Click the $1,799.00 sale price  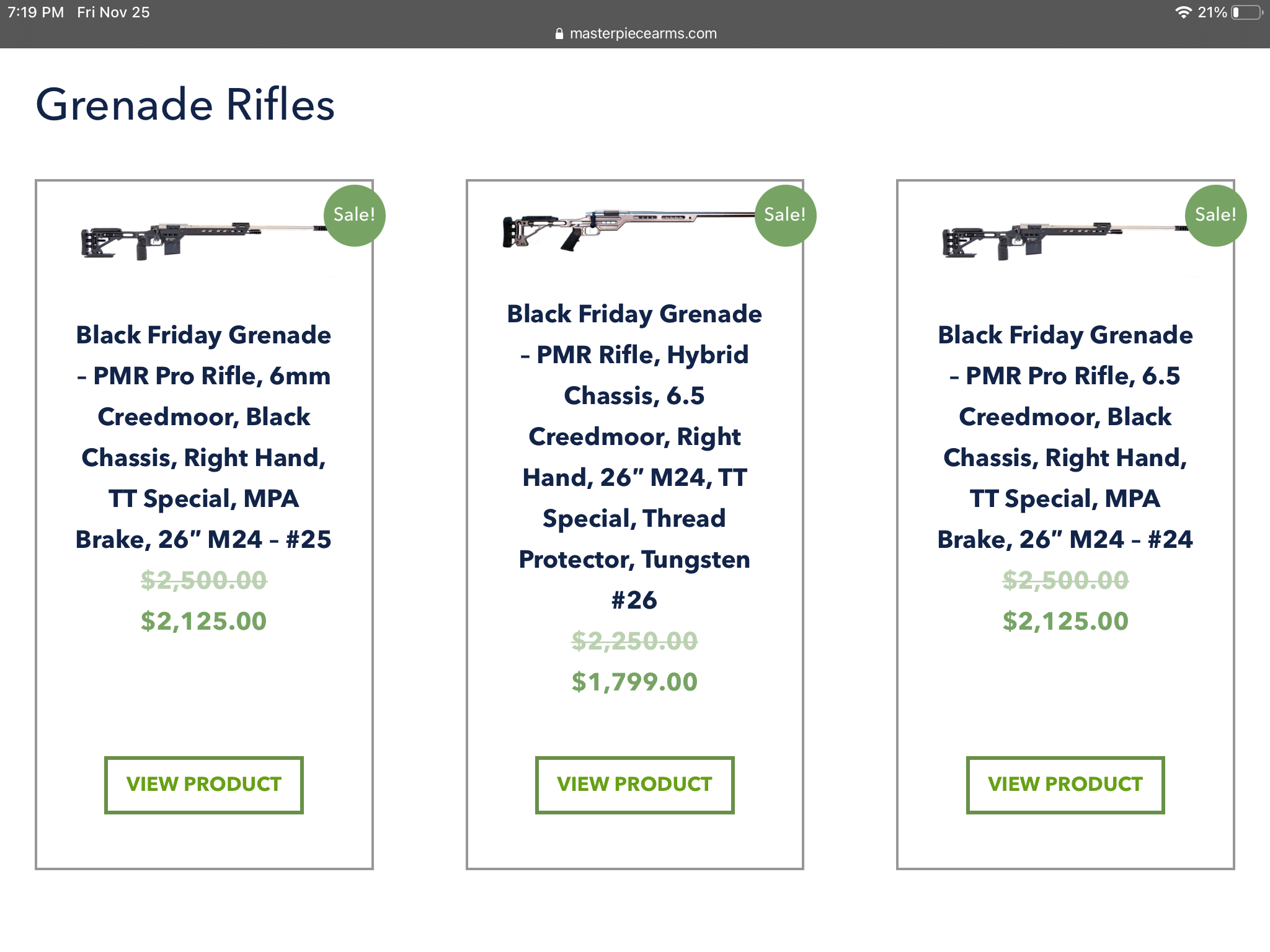634,682
